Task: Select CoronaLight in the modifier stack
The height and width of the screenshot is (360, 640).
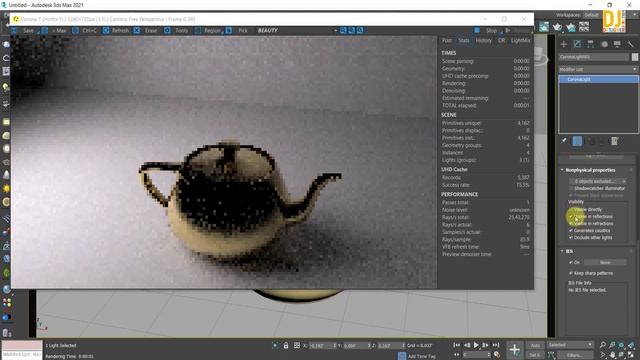Action: pos(598,79)
